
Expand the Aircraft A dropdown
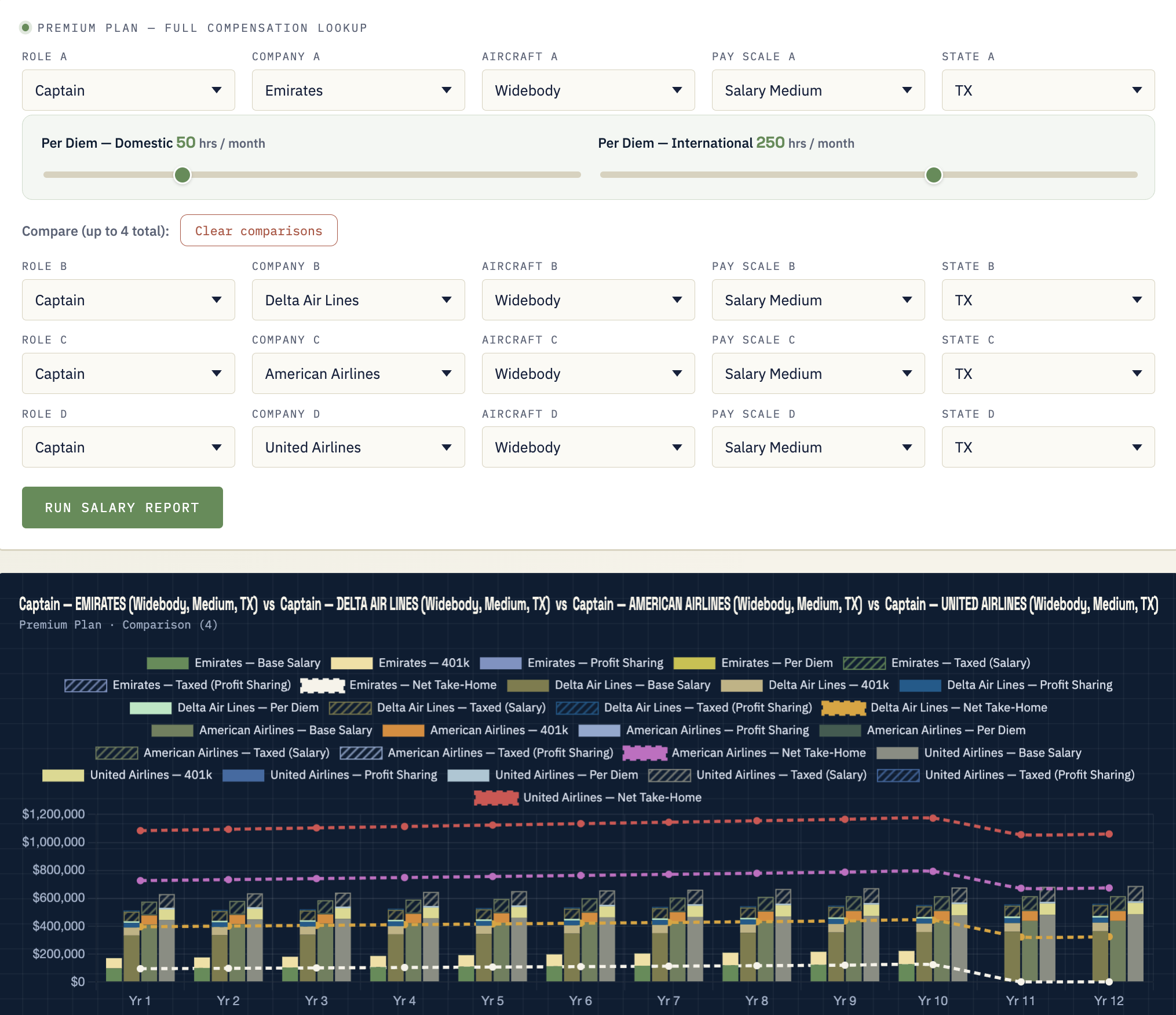tap(589, 90)
